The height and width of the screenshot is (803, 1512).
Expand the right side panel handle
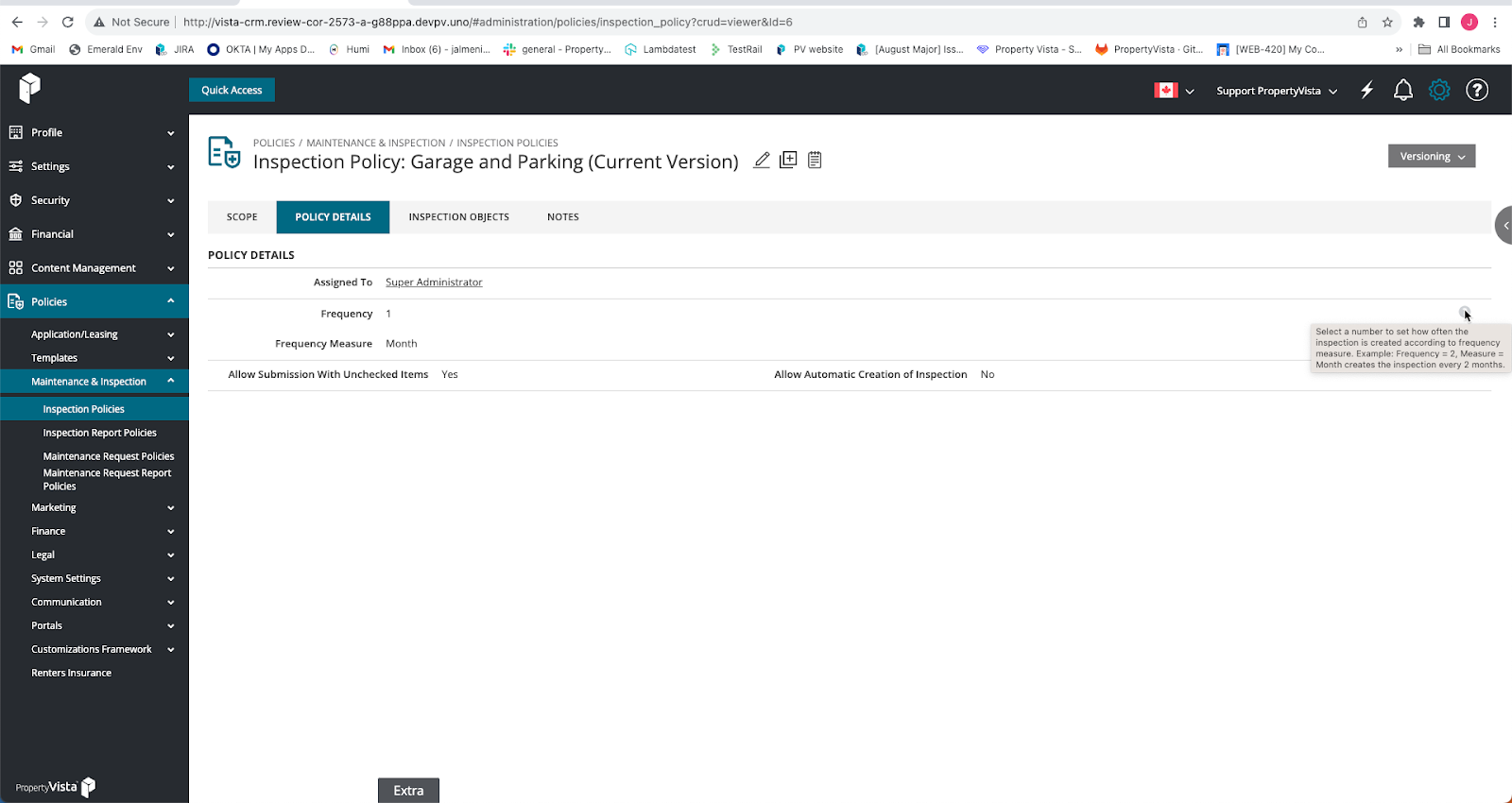click(x=1504, y=225)
